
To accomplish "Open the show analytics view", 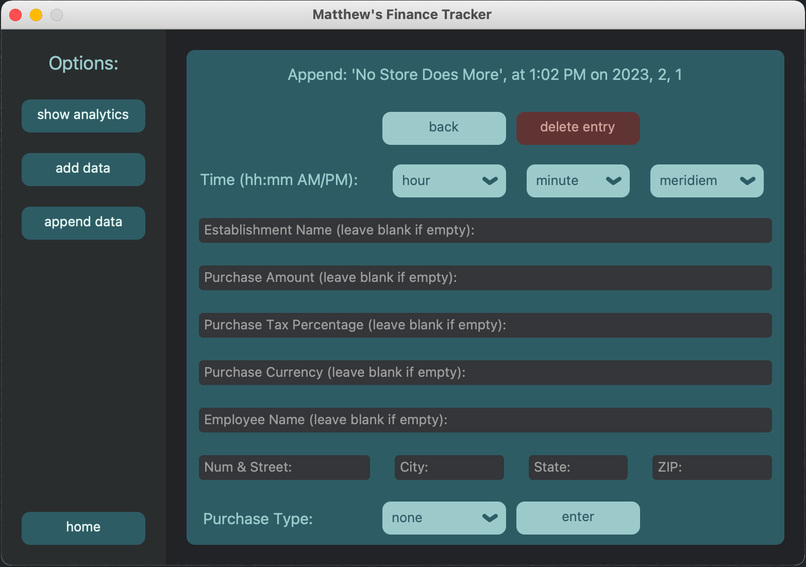I will pos(83,116).
